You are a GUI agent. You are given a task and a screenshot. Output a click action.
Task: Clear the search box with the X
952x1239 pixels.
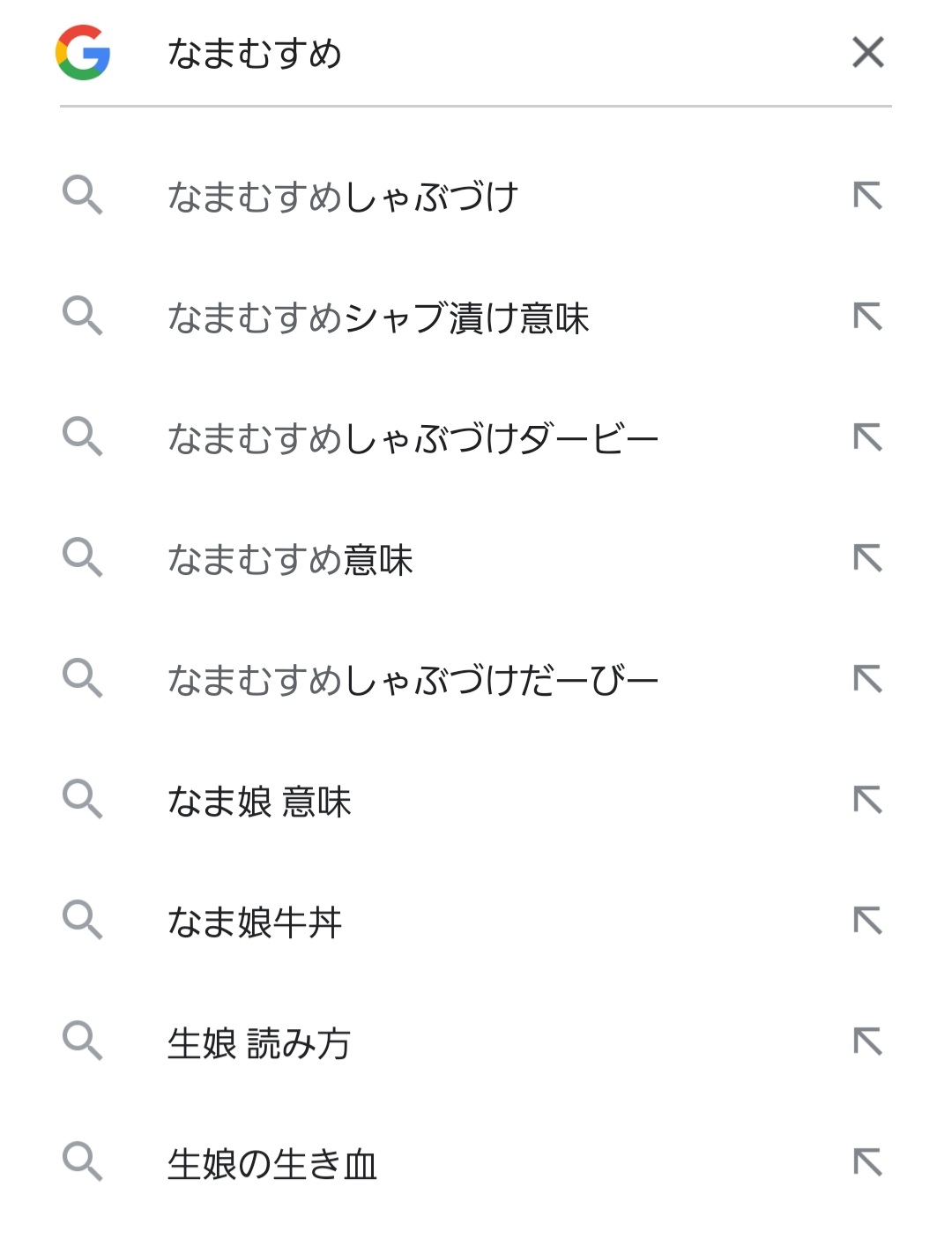point(867,53)
